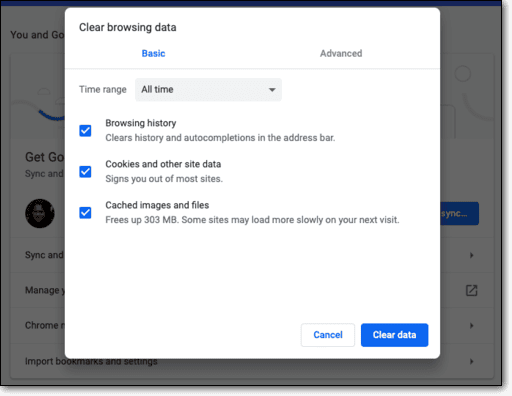
Task: Open the Manage your account external link icon
Action: pyautogui.click(x=471, y=290)
